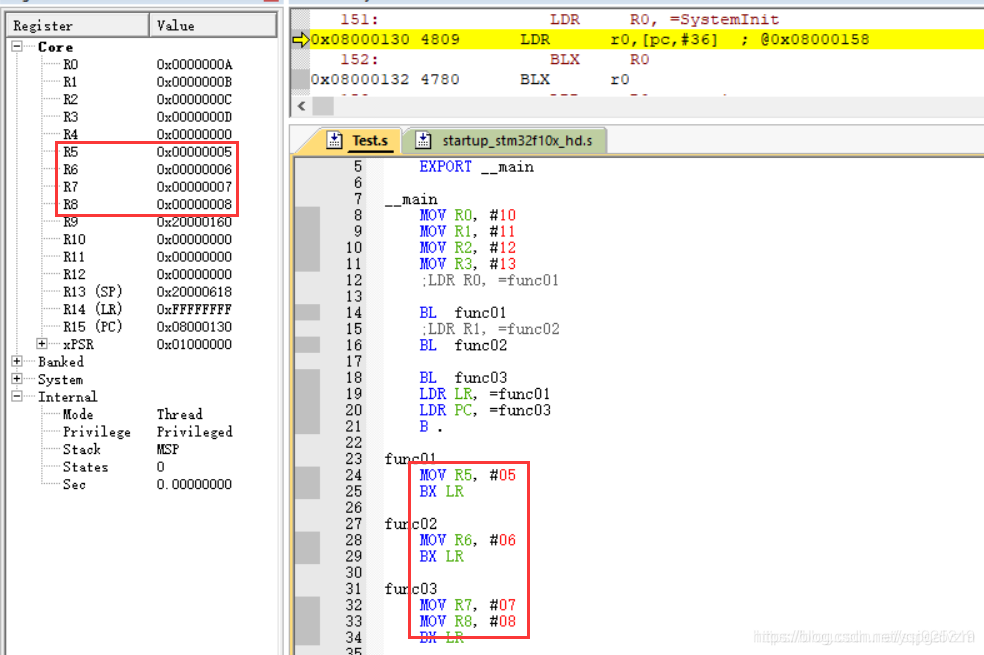Click commented line 12 LDR R0, =func01
The image size is (984, 655).
coord(489,280)
